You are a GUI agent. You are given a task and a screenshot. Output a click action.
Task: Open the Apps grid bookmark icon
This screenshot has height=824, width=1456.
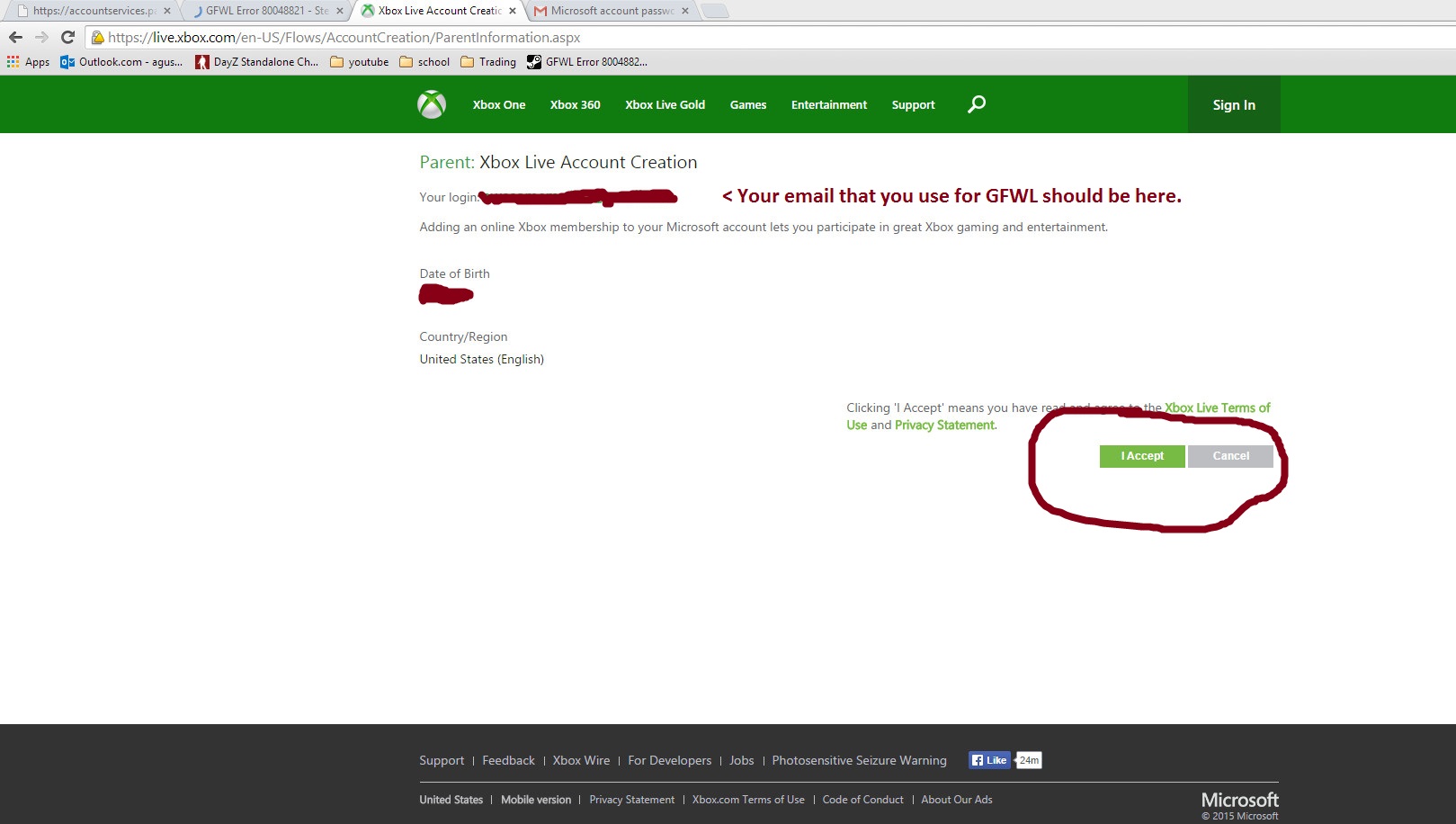coord(13,62)
